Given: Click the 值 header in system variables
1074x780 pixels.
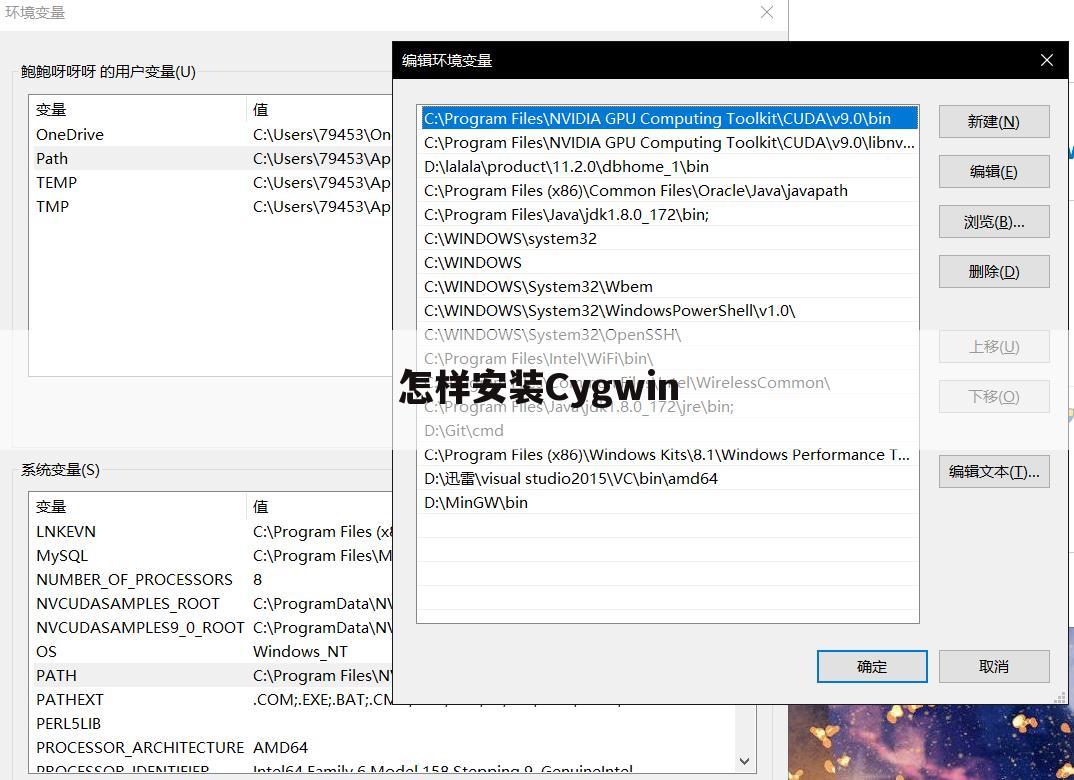Looking at the screenshot, I should (x=319, y=507).
